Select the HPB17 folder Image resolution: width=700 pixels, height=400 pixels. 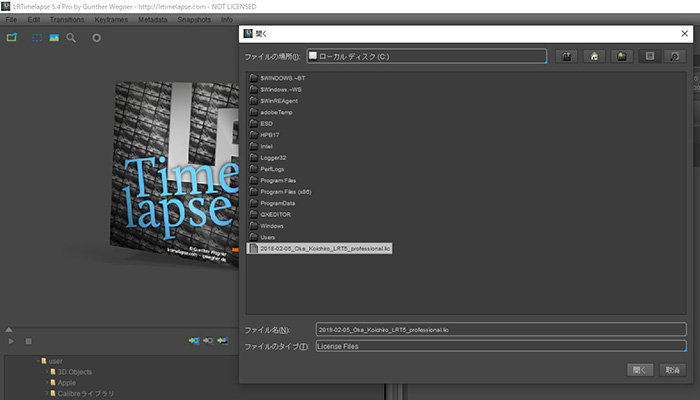point(265,135)
